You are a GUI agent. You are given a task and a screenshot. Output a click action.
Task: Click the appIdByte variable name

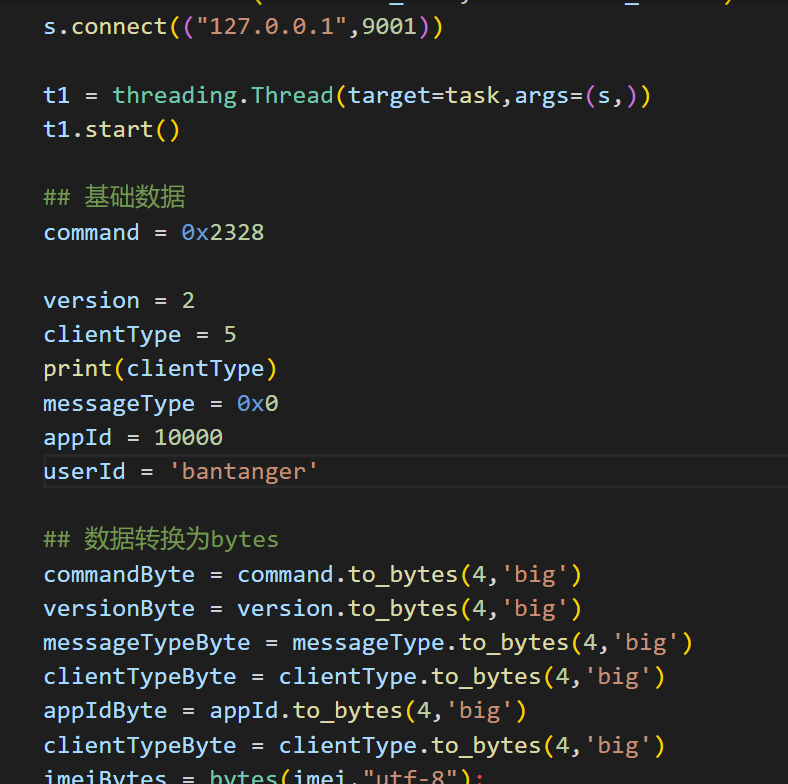point(104,711)
